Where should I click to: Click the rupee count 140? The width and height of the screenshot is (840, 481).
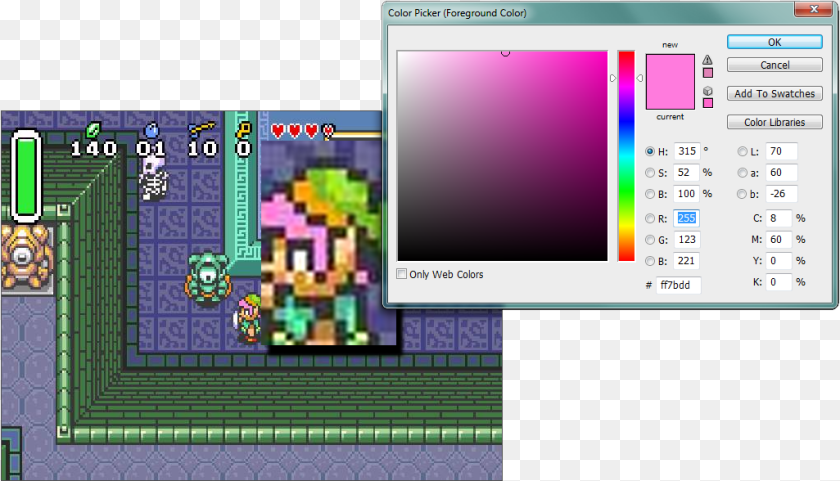tap(94, 148)
